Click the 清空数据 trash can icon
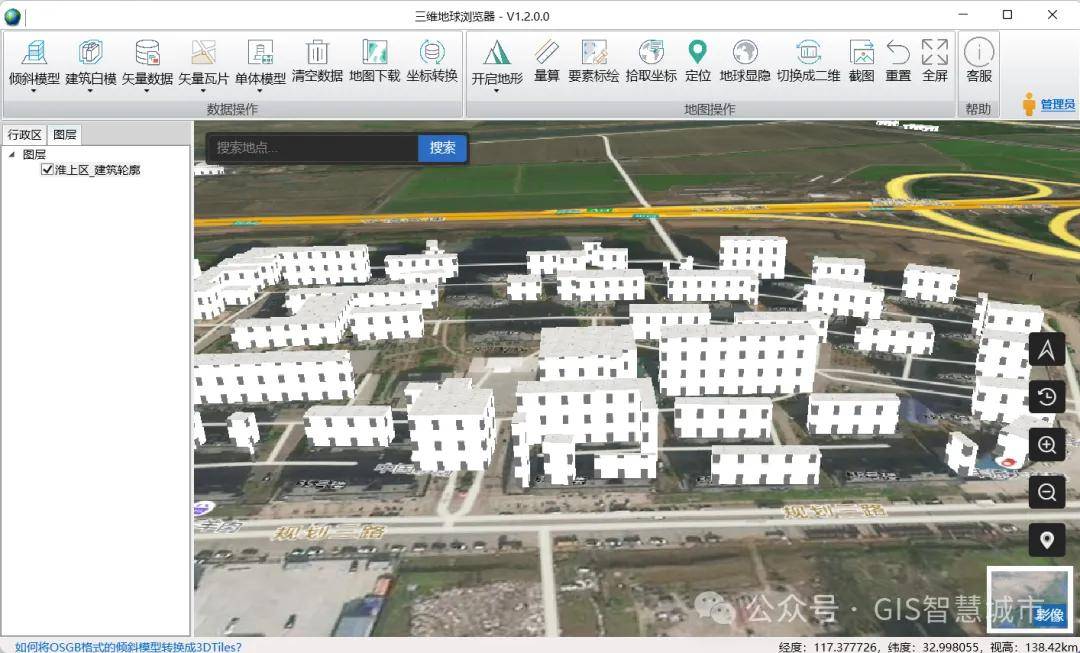This screenshot has height=653, width=1080. (317, 53)
